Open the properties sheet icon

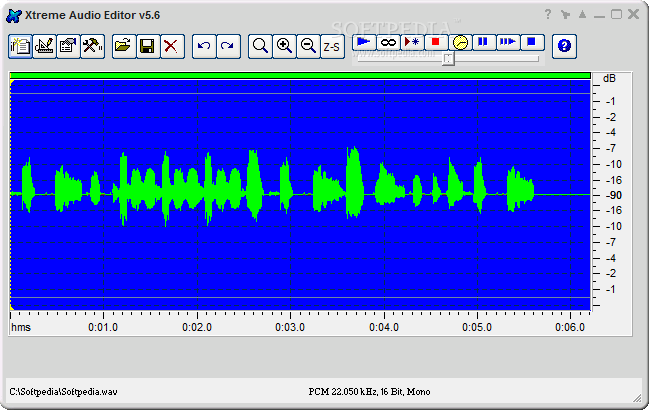68,46
